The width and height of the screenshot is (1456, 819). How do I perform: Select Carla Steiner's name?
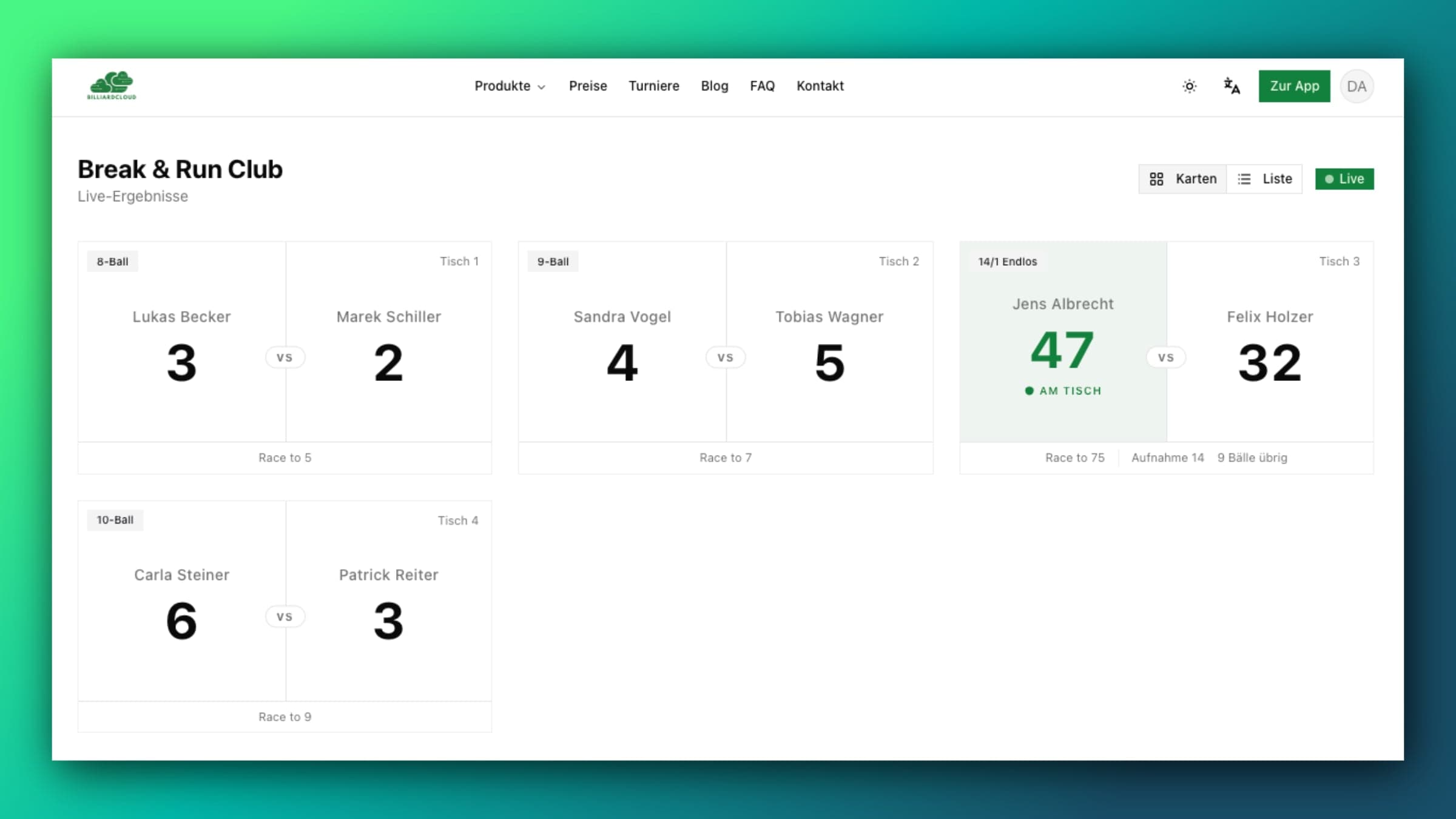click(x=181, y=575)
